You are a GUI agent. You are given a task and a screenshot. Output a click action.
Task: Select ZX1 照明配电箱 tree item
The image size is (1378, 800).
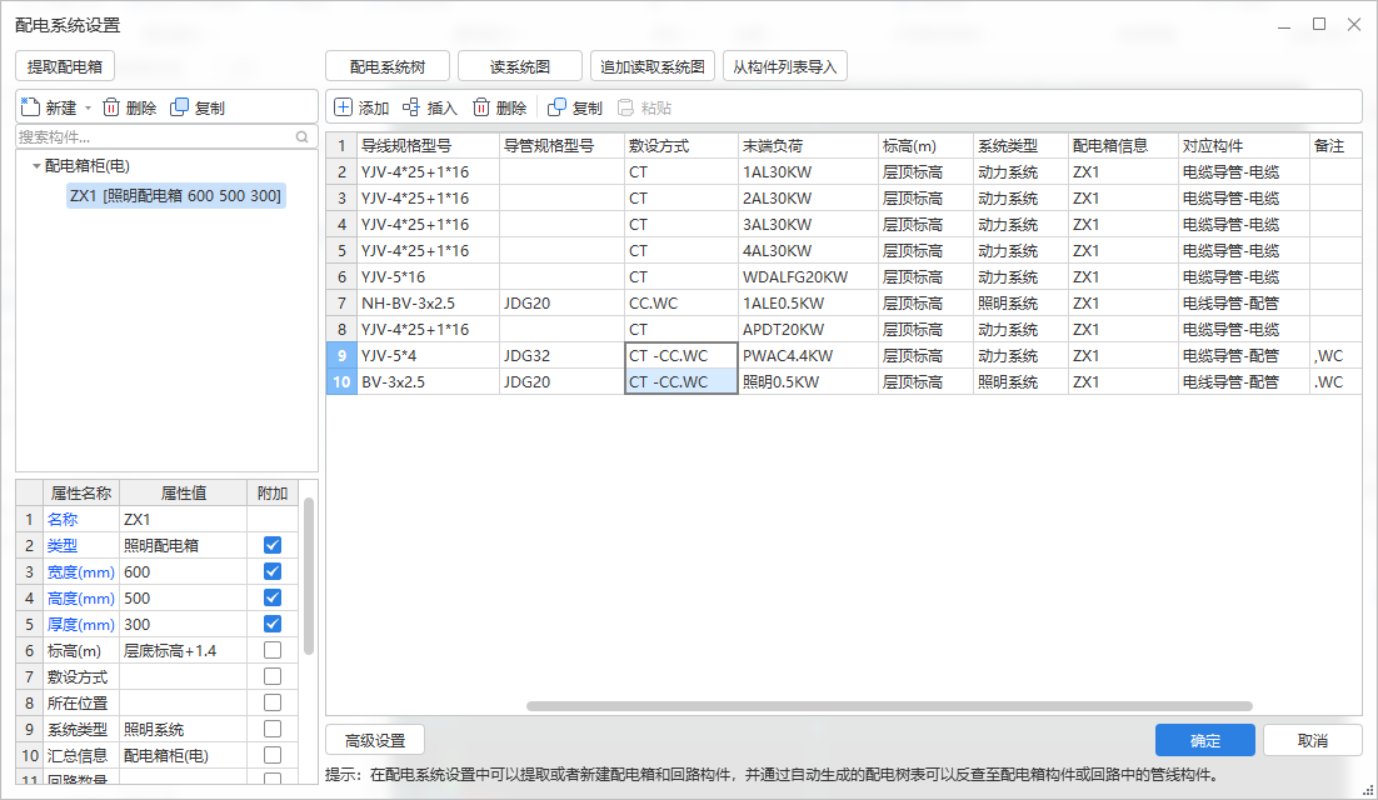[176, 195]
